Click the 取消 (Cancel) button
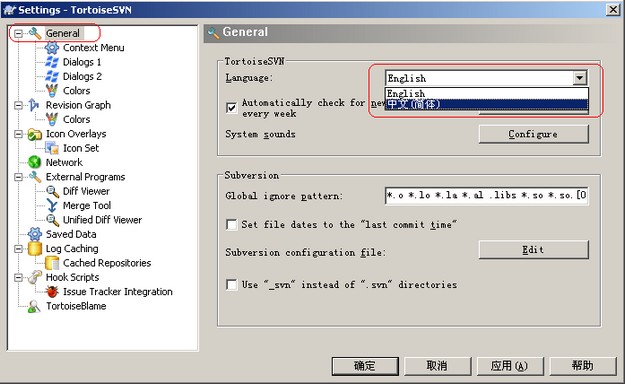The width and height of the screenshot is (625, 384). click(438, 366)
